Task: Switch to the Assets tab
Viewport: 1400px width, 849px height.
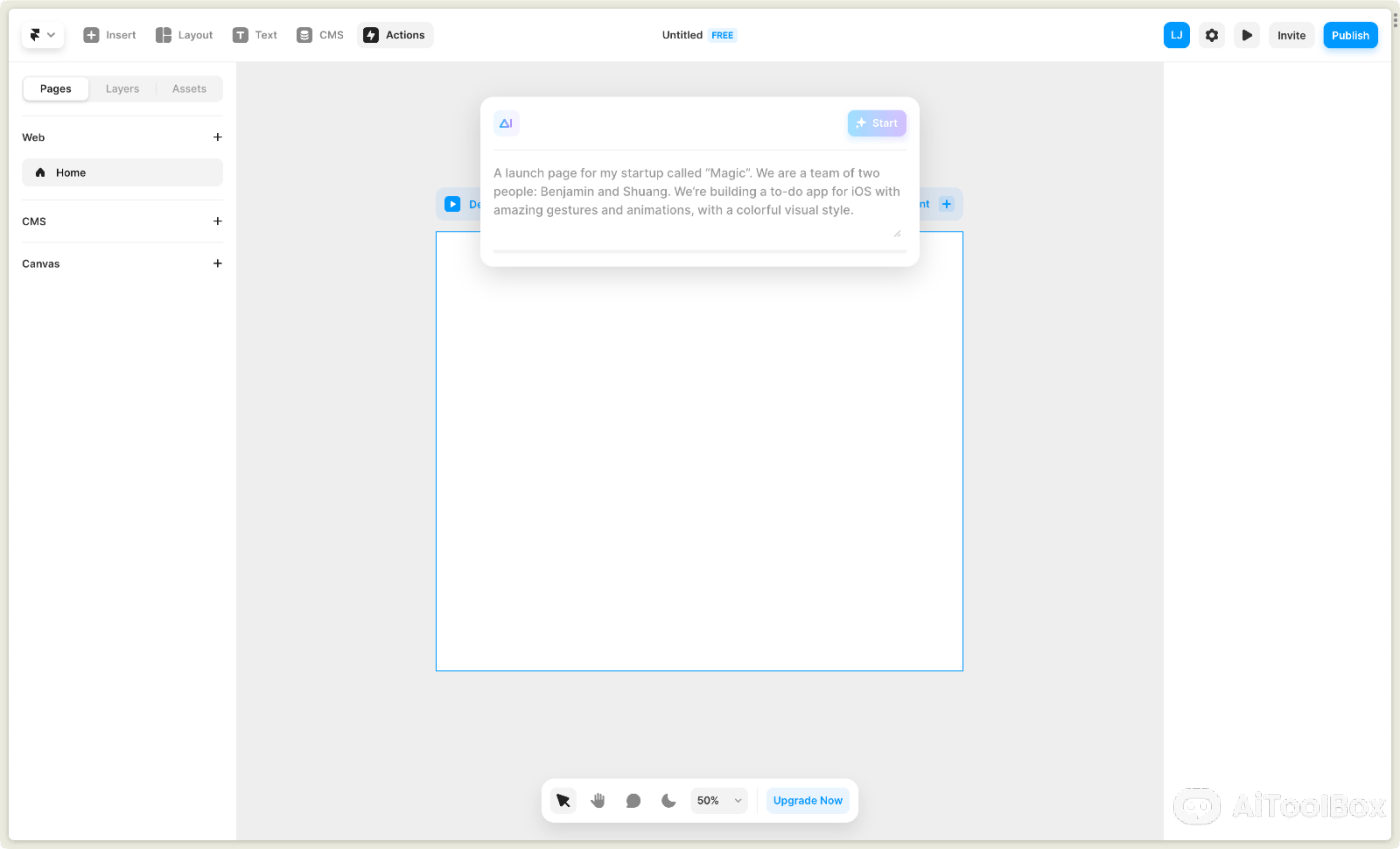Action: pyautogui.click(x=189, y=88)
